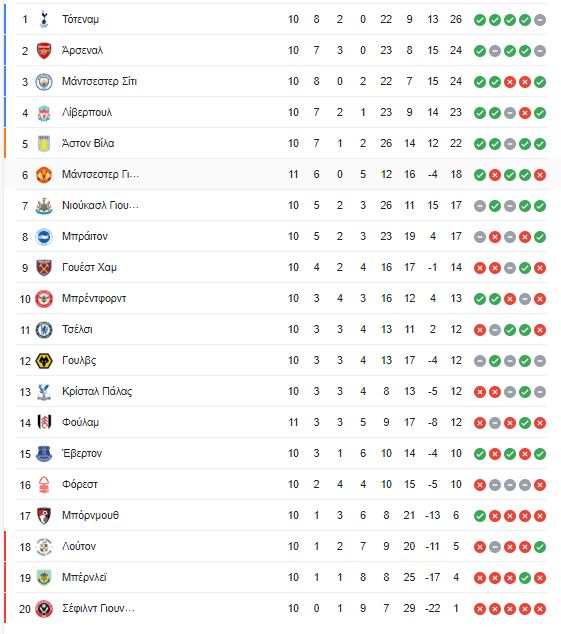The image size is (561, 634).
Task: Click the Φούλαμ club crest icon
Action: pos(44,423)
